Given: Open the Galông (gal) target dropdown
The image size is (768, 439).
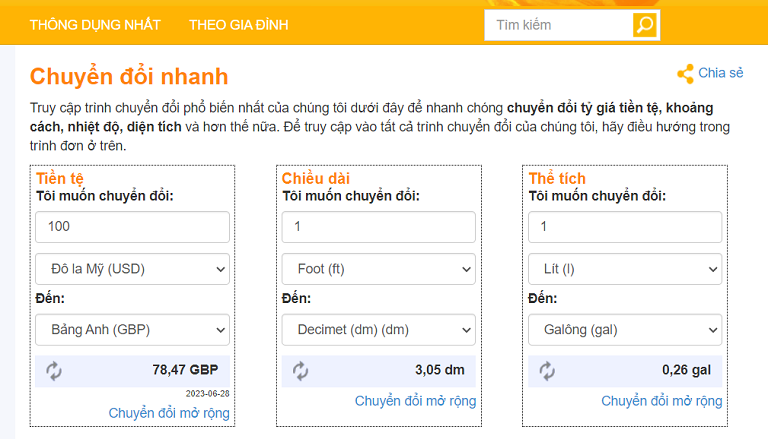Looking at the screenshot, I should point(625,330).
